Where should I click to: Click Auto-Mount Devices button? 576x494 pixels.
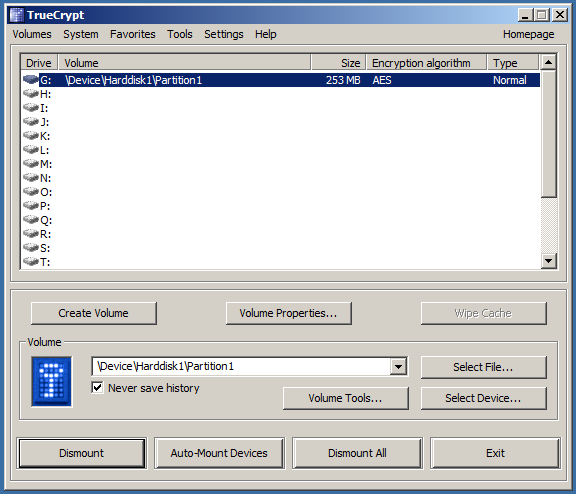point(219,453)
